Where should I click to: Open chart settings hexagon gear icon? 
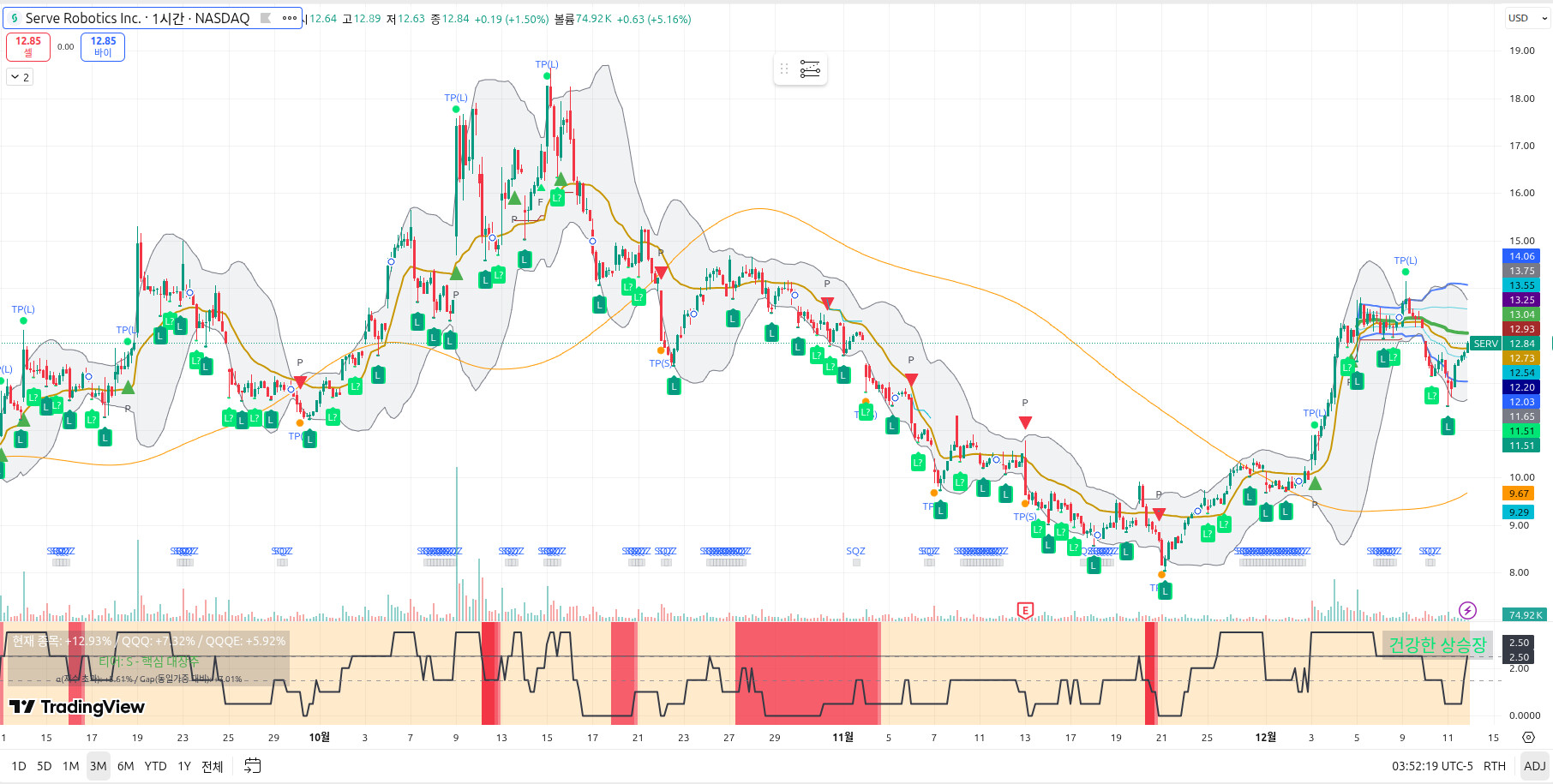1528,738
